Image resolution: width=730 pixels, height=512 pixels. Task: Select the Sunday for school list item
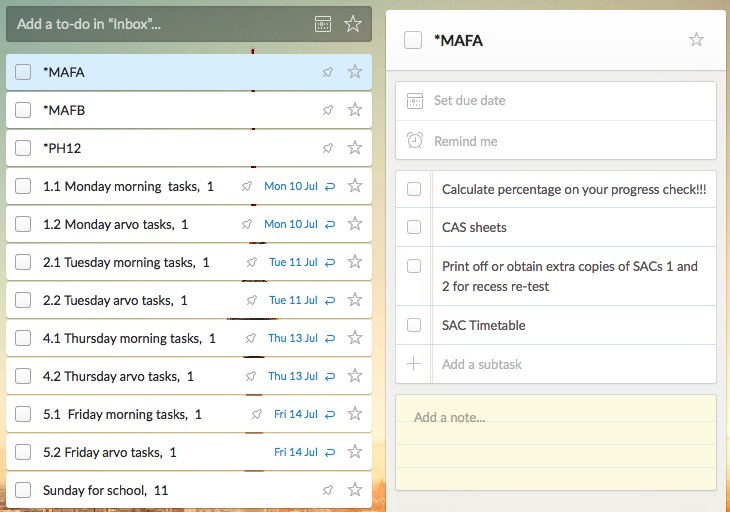189,490
